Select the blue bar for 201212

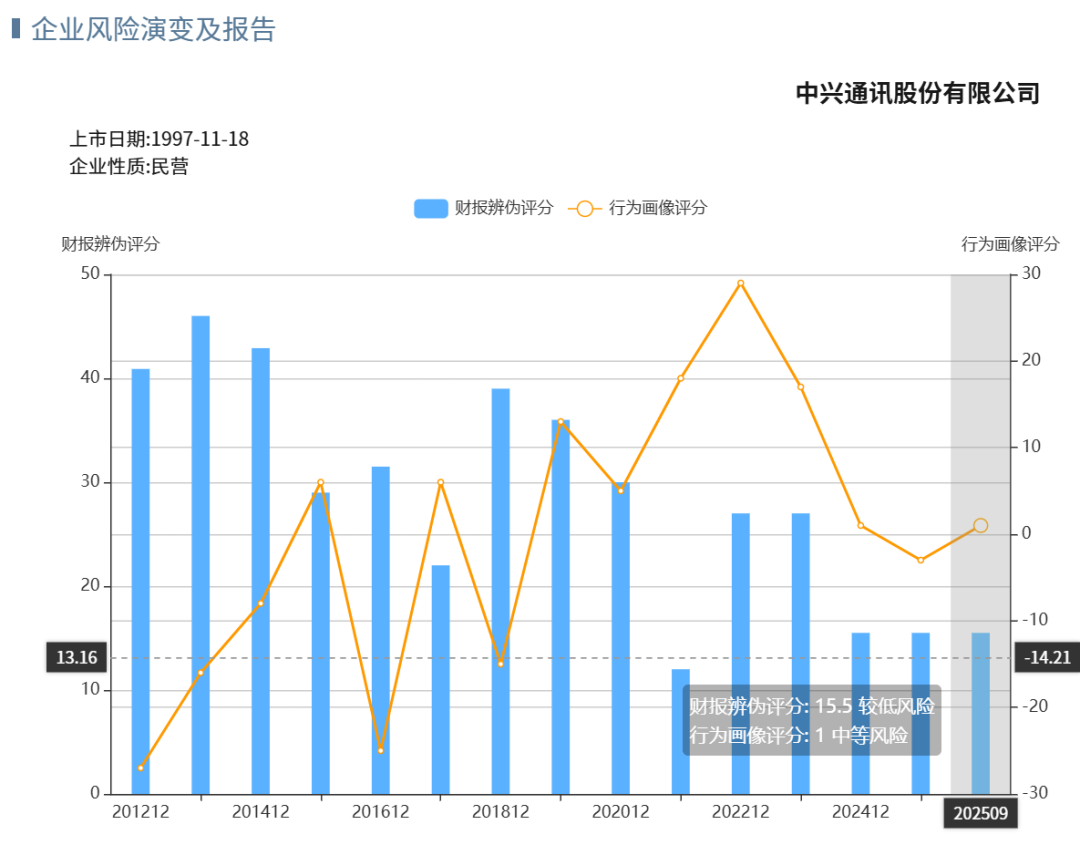141,581
